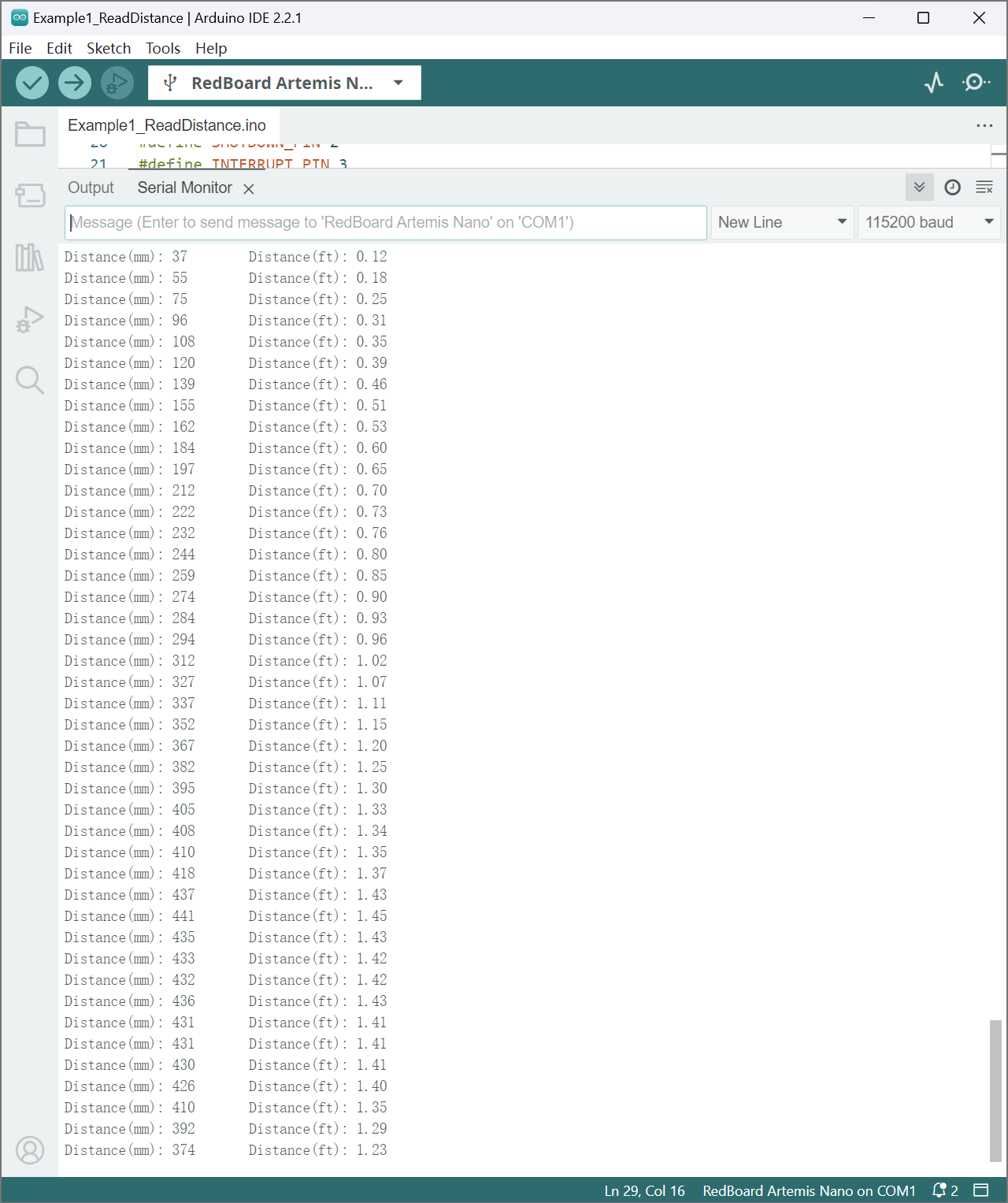The height and width of the screenshot is (1203, 1008).
Task: Open Library Manager books icon
Action: [x=30, y=258]
